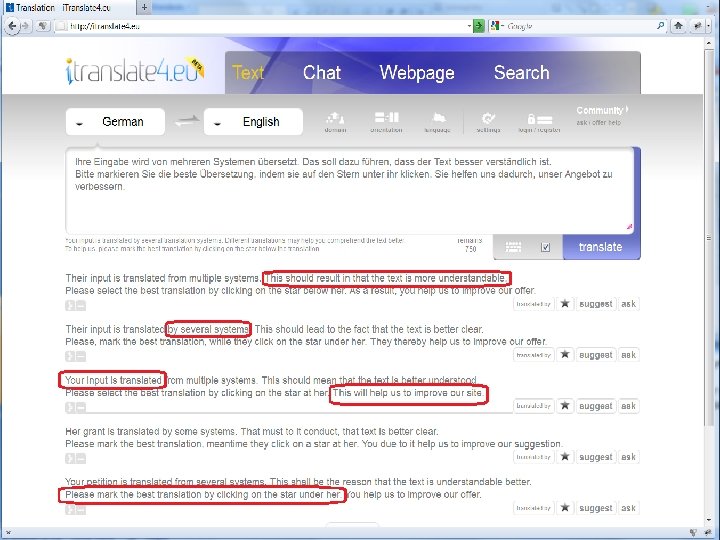This screenshot has width=720, height=540.
Task: Click 'translated by' for the 'Her grant' translation
Action: click(x=533, y=456)
